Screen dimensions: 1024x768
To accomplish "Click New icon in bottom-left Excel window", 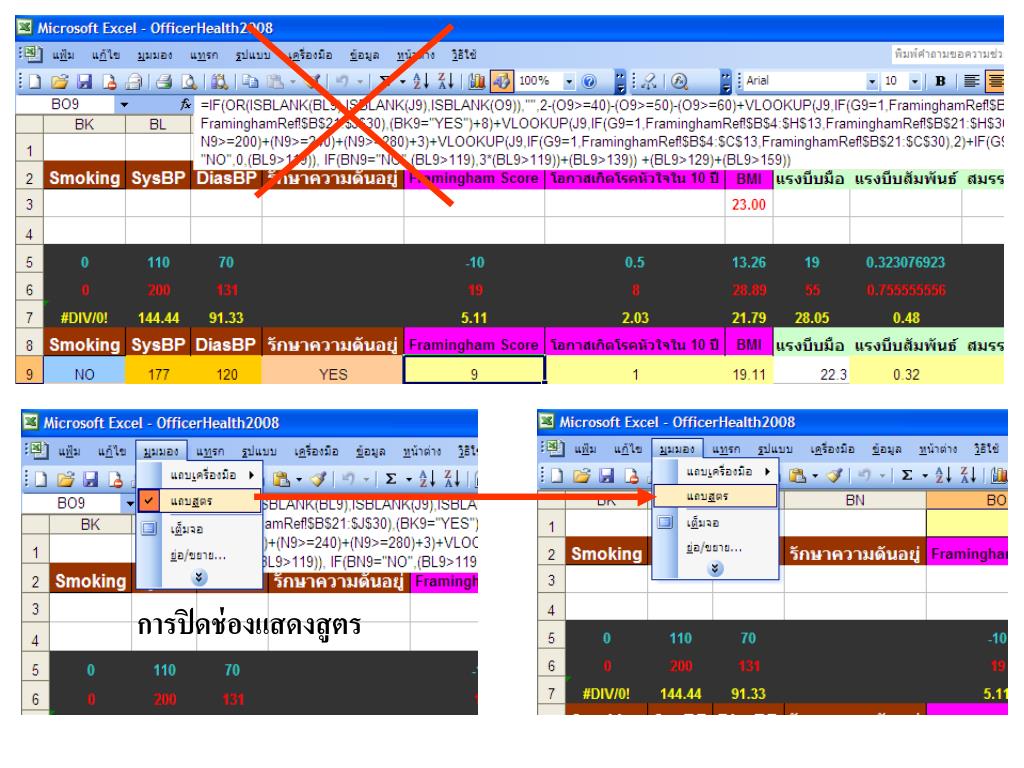I will point(40,479).
